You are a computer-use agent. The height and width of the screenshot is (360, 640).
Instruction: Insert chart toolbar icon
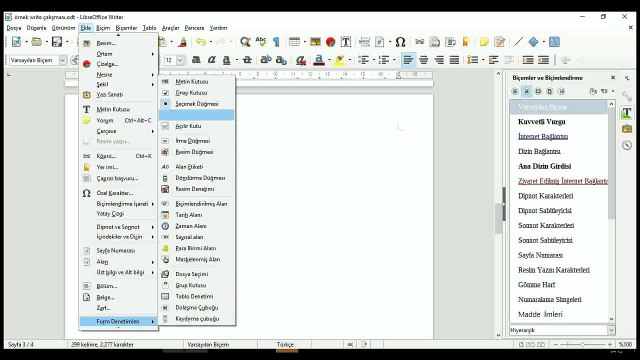click(331, 42)
